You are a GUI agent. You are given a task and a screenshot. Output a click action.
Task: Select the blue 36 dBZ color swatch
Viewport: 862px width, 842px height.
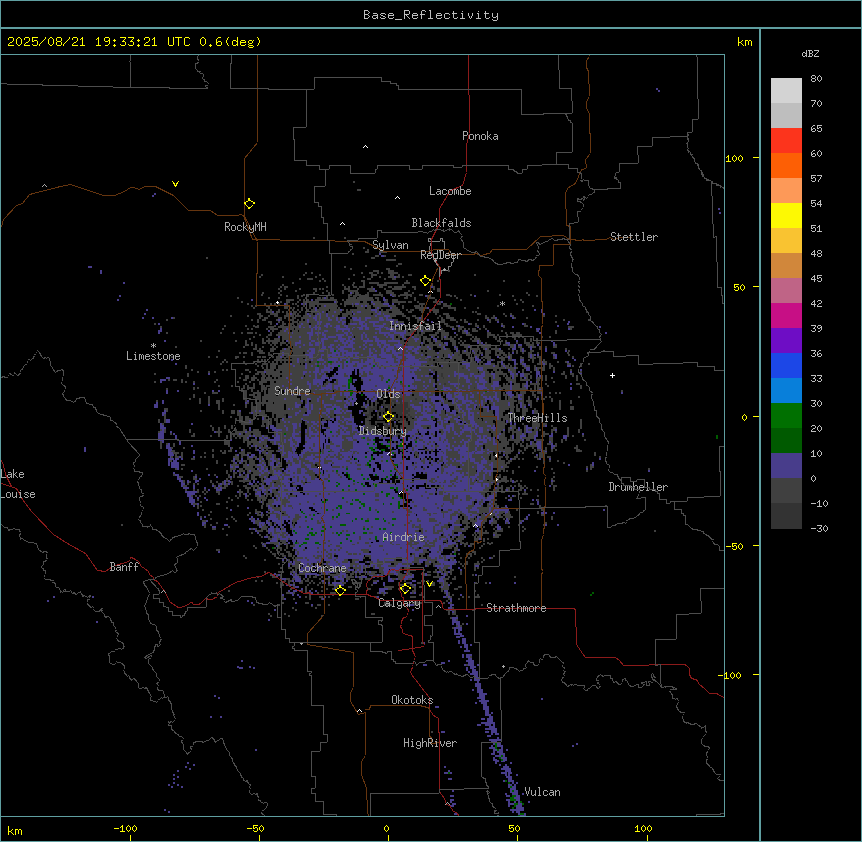(786, 365)
